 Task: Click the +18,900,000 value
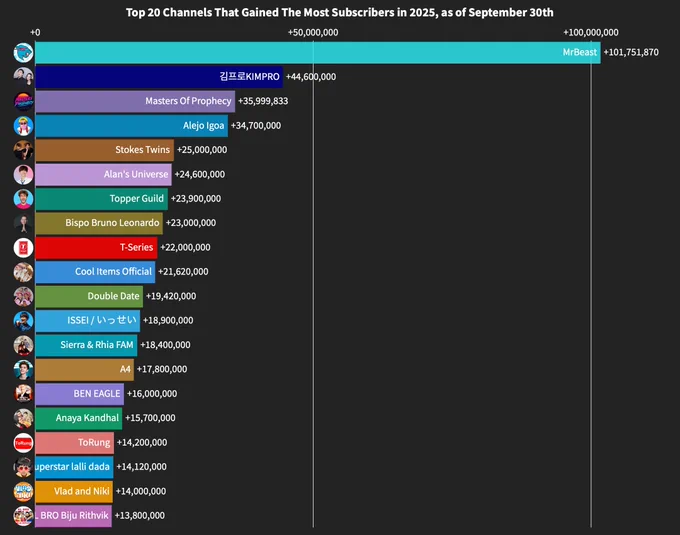point(168,320)
